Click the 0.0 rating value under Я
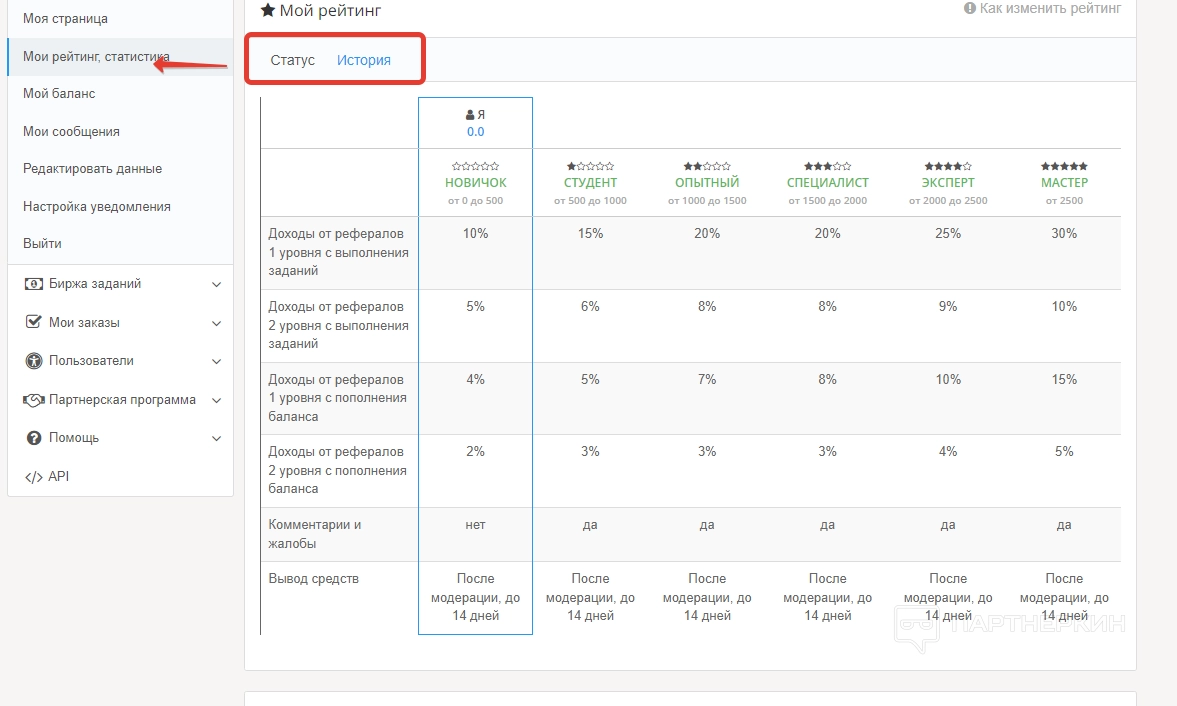This screenshot has height=706, width=1177. coord(475,131)
